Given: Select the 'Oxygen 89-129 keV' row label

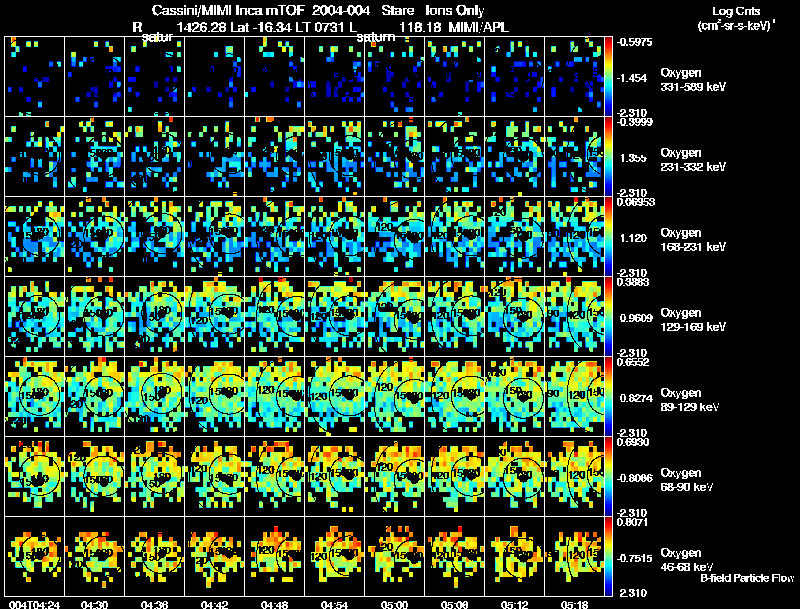Looking at the screenshot, I should pyautogui.click(x=690, y=400).
